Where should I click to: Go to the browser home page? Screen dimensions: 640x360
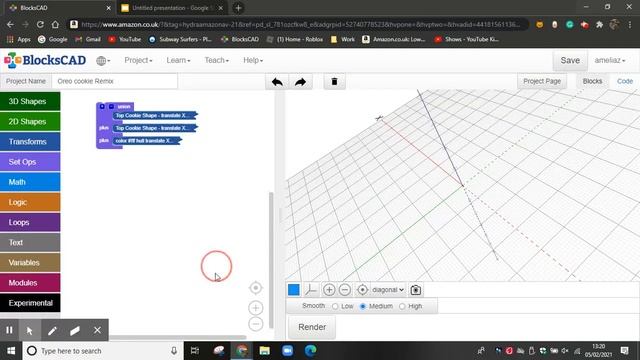tap(55, 24)
